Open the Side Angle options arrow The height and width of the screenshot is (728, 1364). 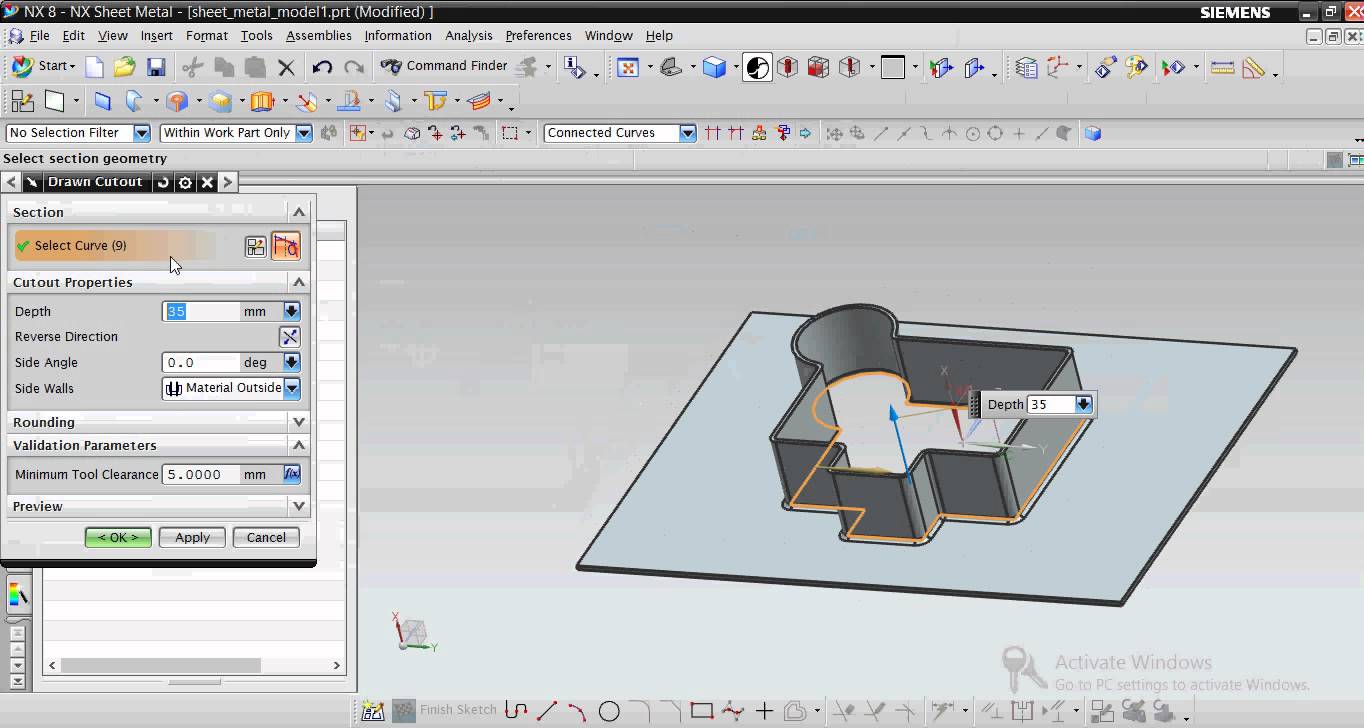click(291, 363)
